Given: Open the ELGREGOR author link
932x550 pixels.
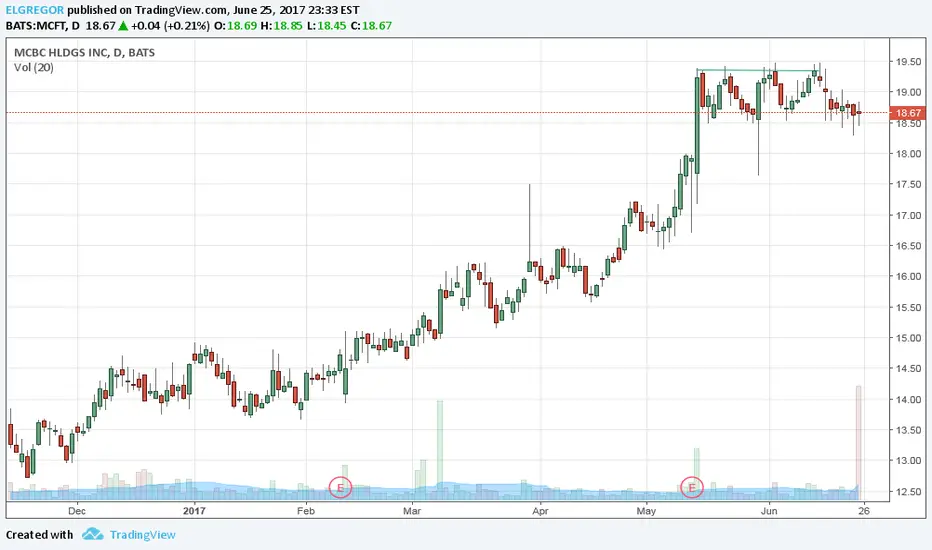Looking at the screenshot, I should pyautogui.click(x=34, y=10).
